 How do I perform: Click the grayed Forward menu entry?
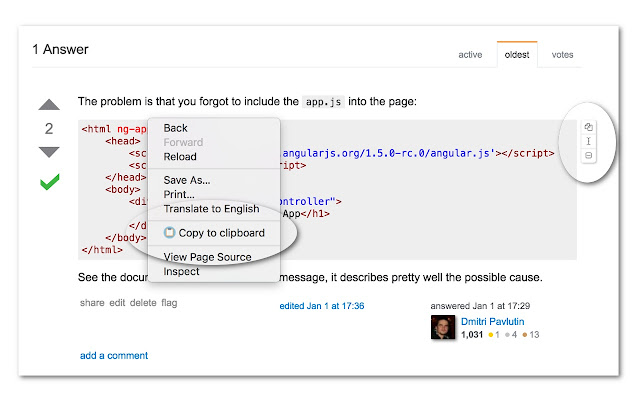pos(183,142)
